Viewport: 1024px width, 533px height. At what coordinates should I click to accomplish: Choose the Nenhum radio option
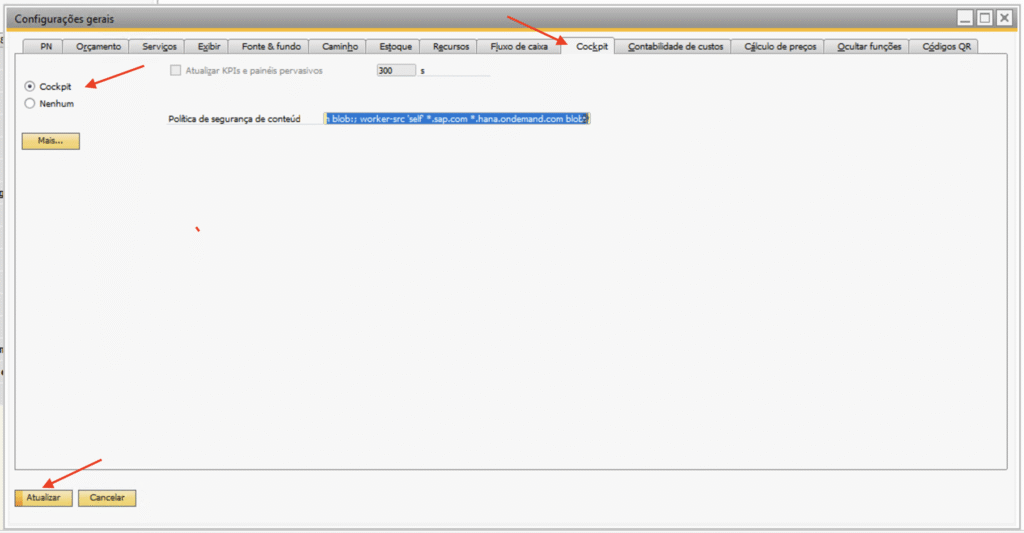[30, 103]
